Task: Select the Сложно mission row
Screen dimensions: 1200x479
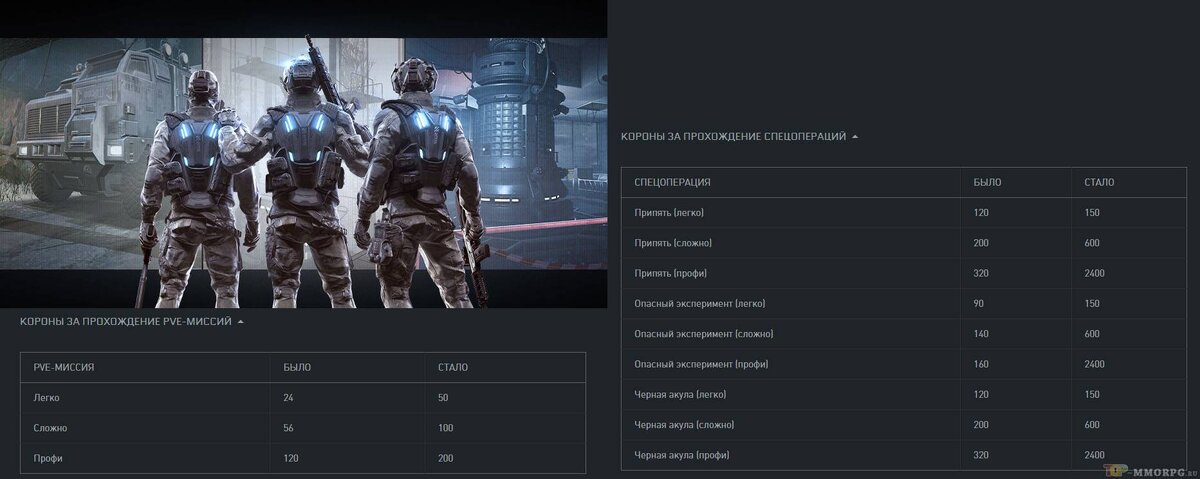Action: [303, 427]
